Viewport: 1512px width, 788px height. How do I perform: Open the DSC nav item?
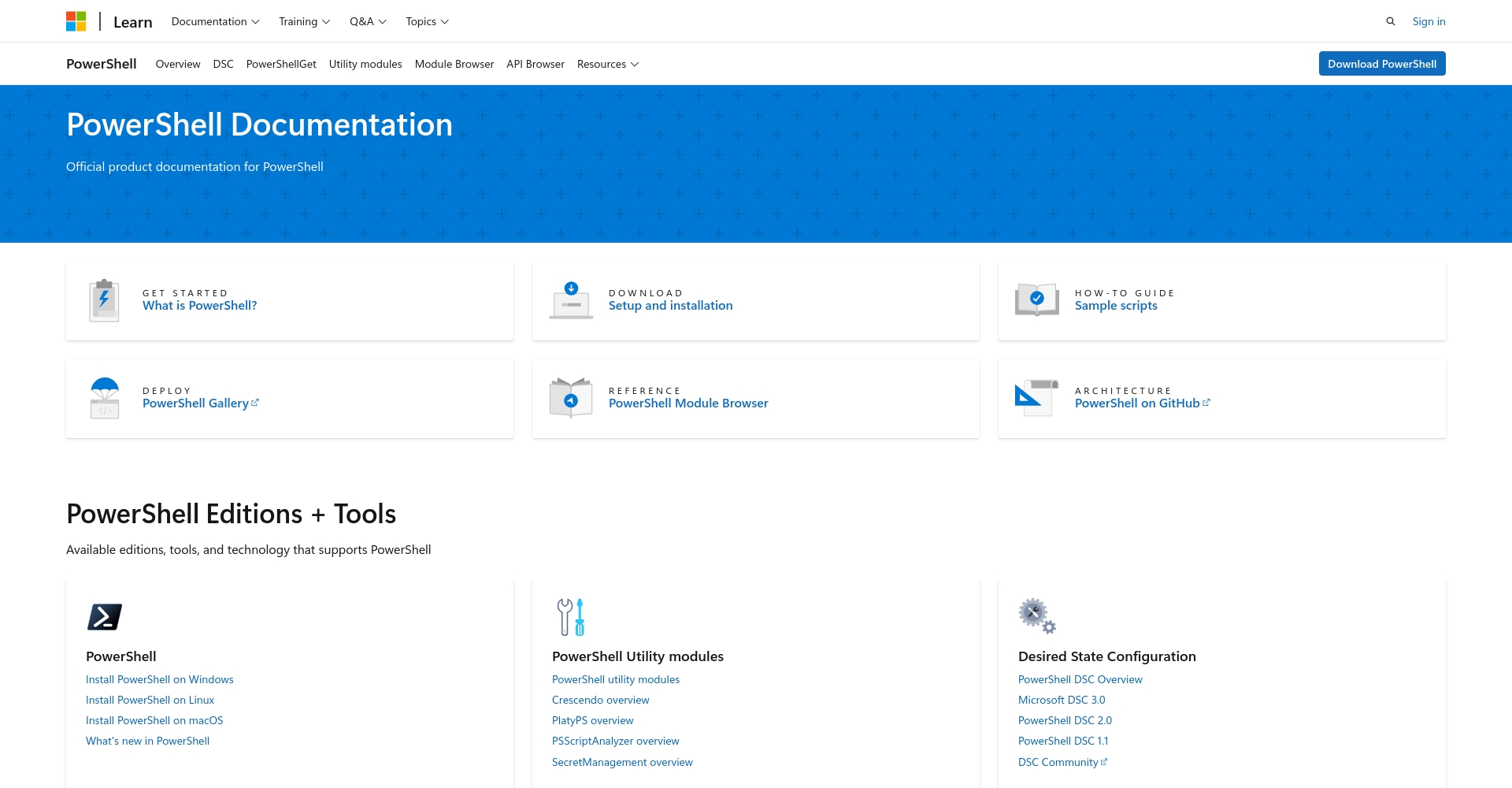coord(224,64)
